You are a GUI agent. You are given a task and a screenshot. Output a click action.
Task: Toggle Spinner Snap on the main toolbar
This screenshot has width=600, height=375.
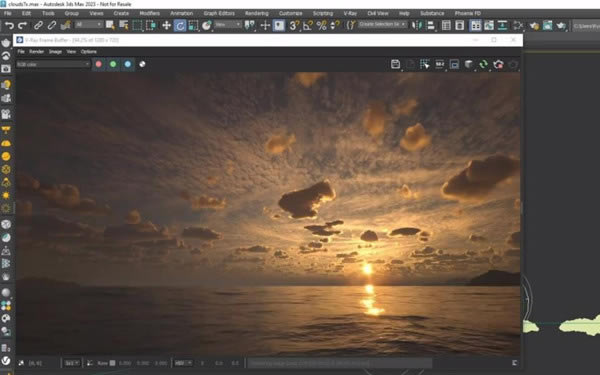click(334, 26)
